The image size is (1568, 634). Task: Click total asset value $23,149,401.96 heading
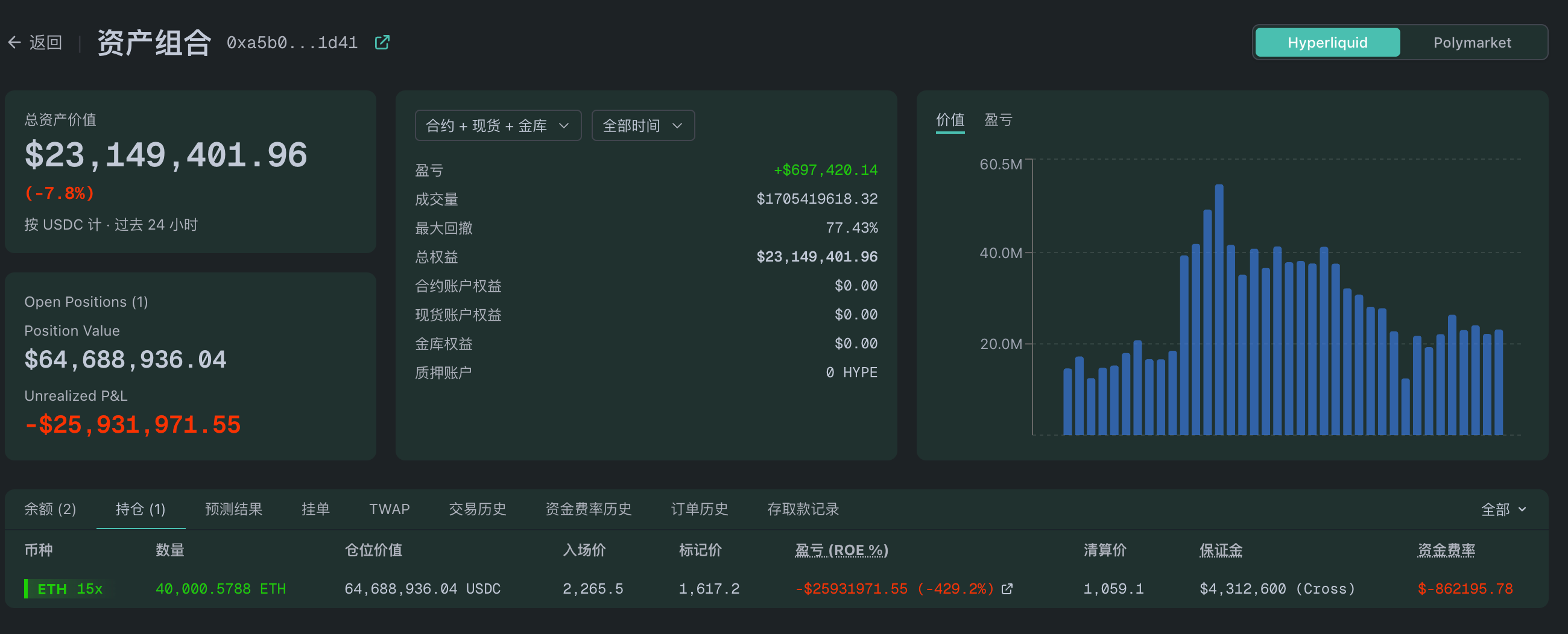pyautogui.click(x=166, y=154)
